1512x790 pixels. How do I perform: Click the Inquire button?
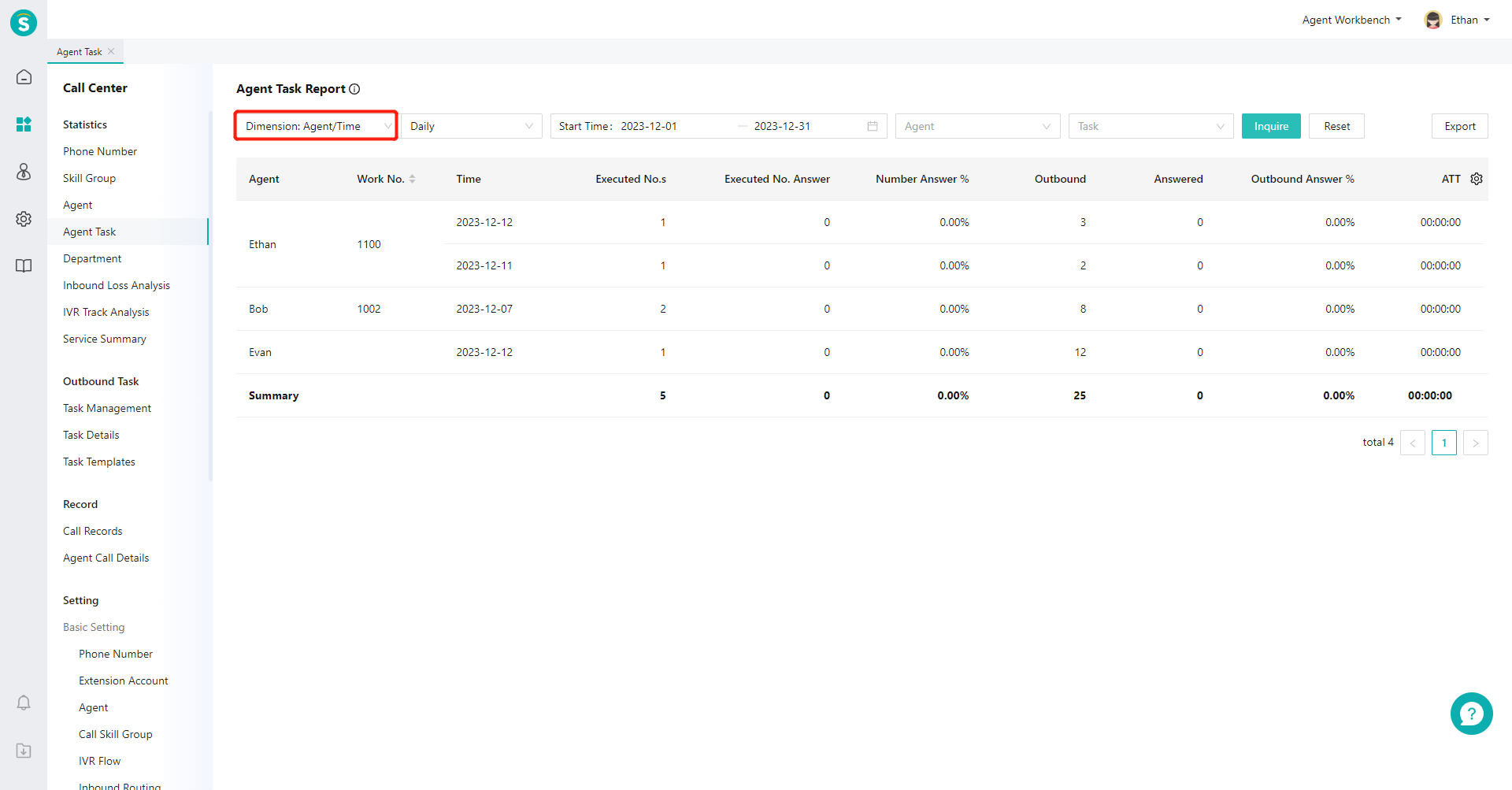click(x=1271, y=126)
